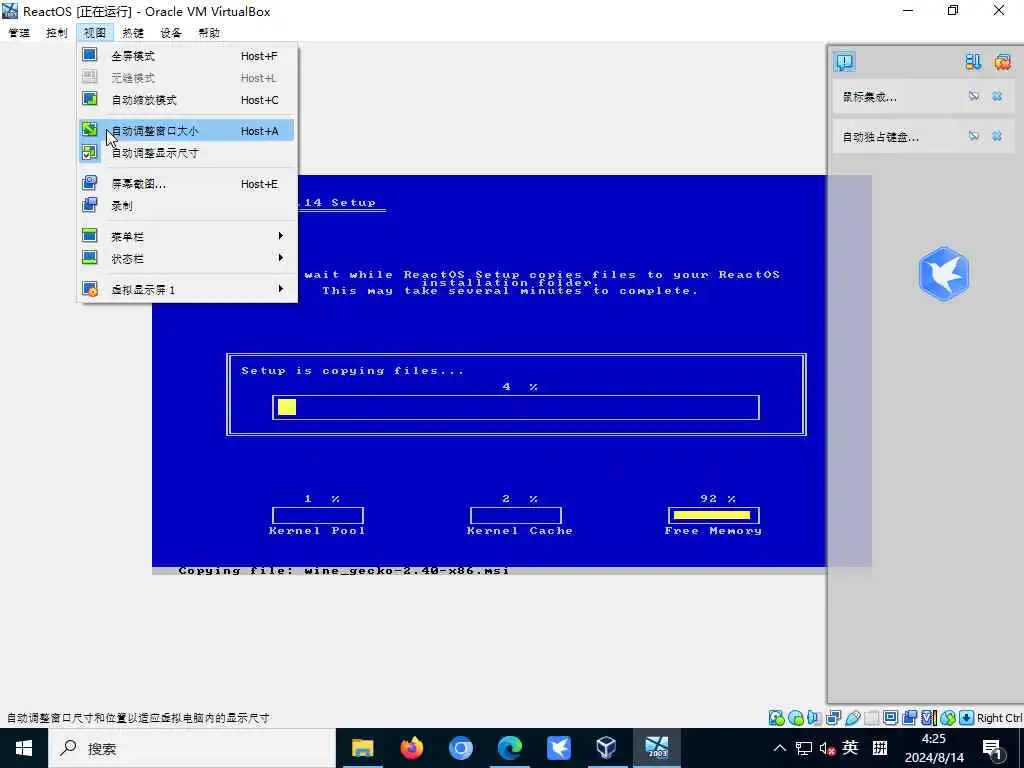Click the network status bar indicator

coord(833,718)
